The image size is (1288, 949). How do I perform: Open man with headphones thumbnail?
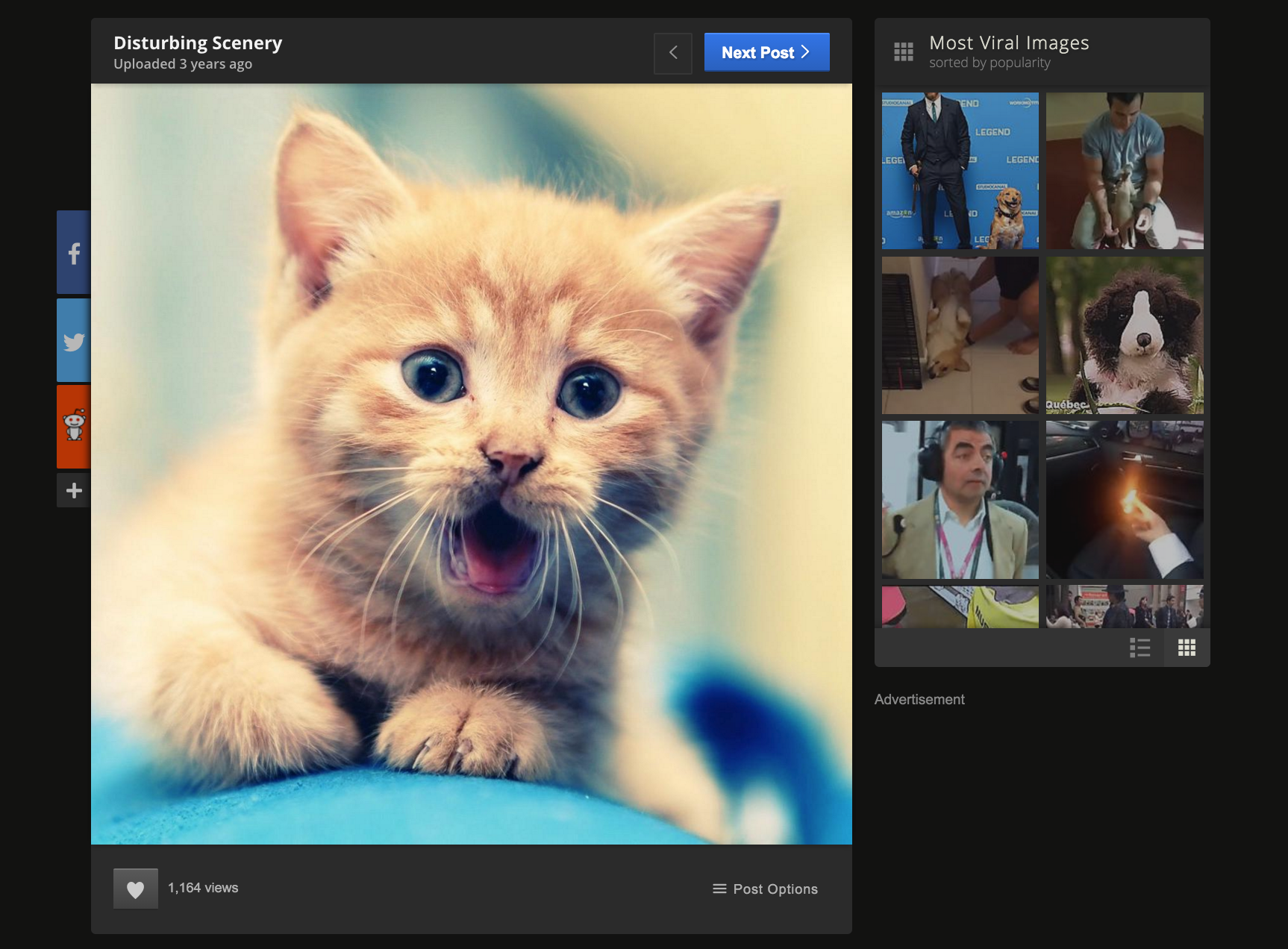[x=960, y=500]
